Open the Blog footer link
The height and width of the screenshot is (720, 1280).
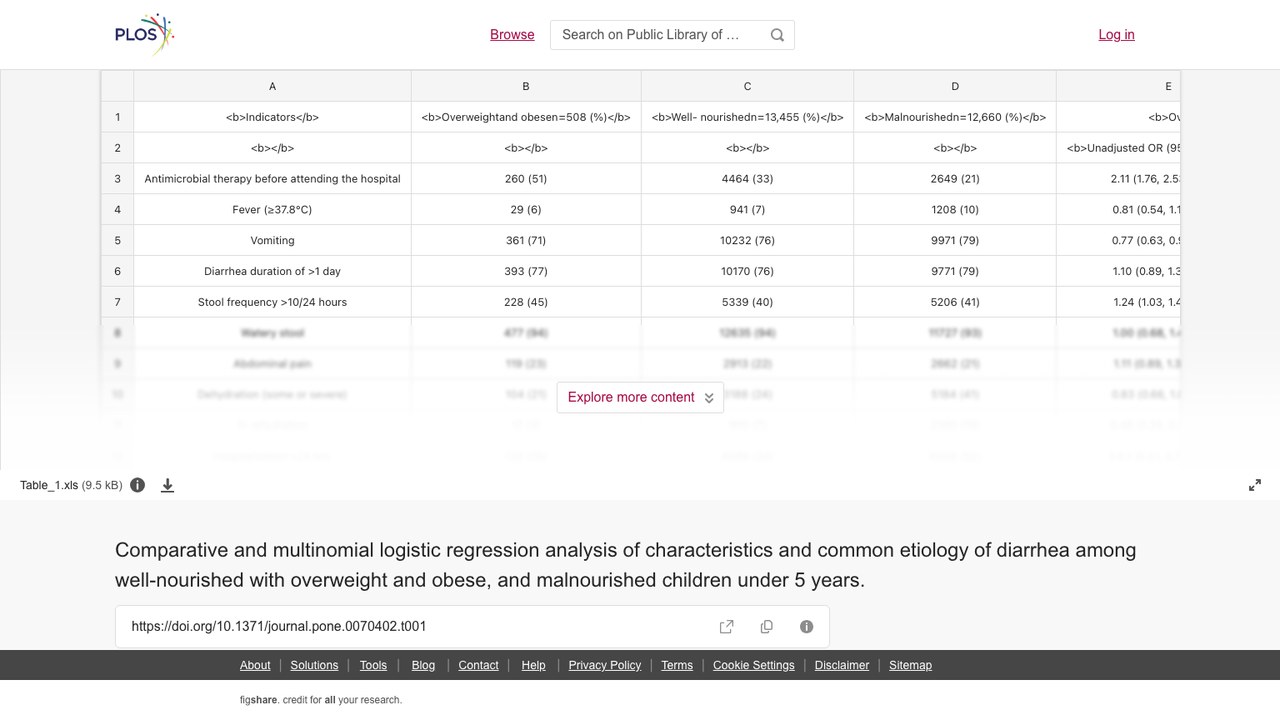click(423, 665)
